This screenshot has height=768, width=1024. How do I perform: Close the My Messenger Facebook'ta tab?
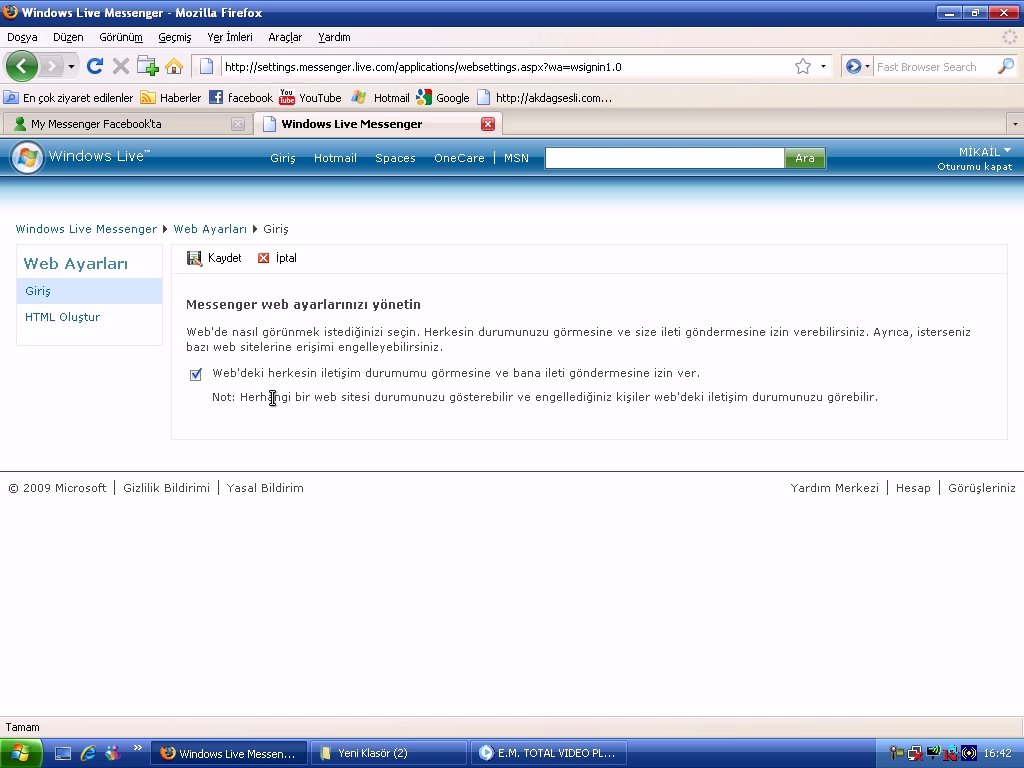(x=238, y=124)
